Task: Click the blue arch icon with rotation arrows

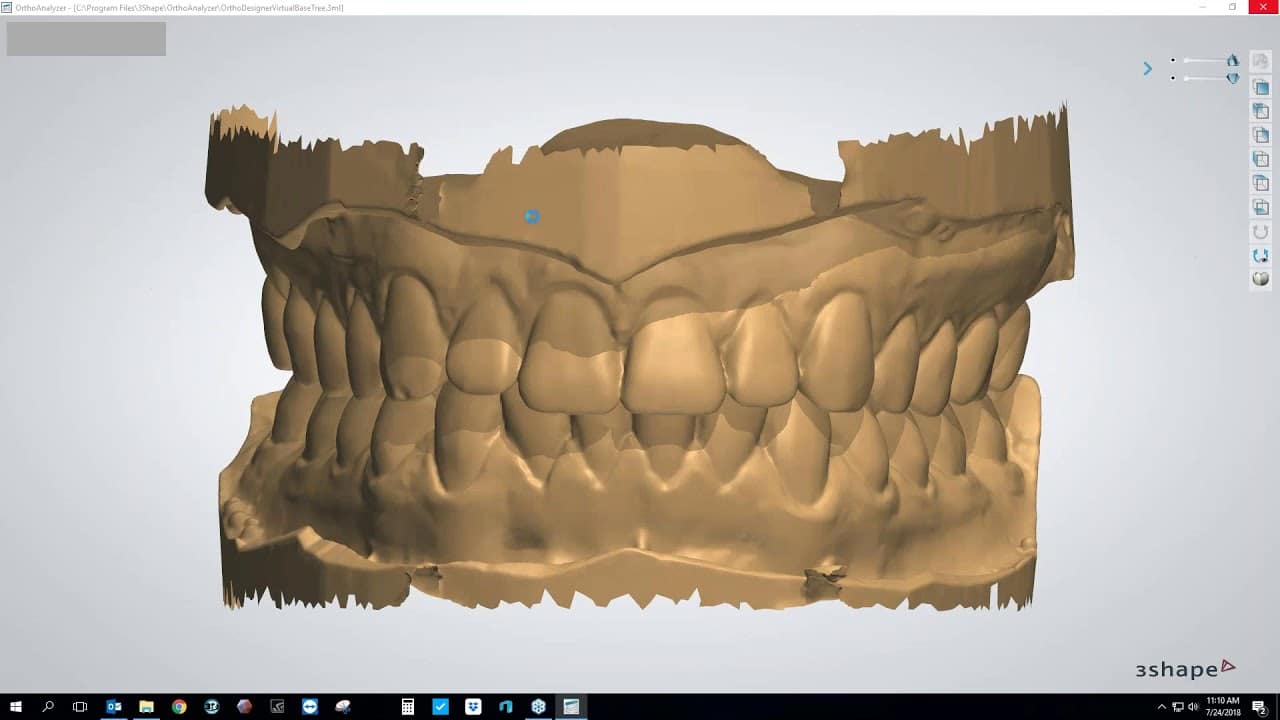Action: 1261,255
